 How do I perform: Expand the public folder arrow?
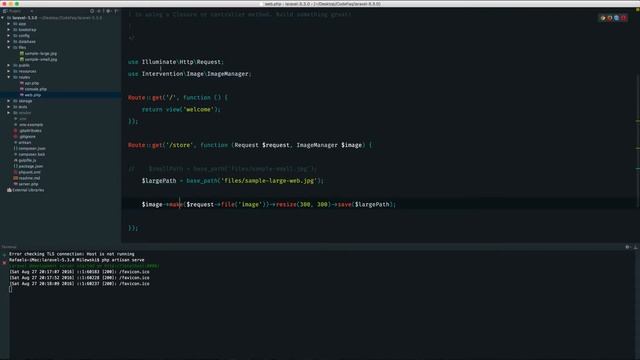point(9,65)
